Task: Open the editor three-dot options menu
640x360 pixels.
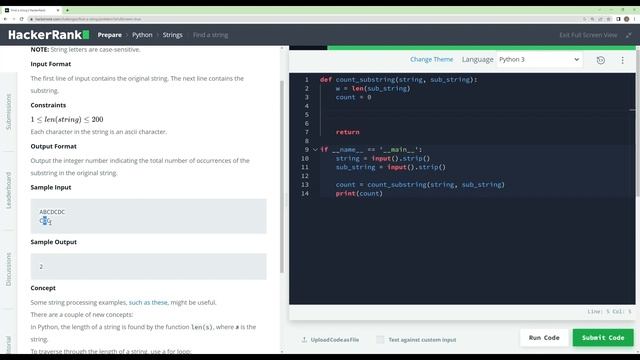Action: [622, 60]
